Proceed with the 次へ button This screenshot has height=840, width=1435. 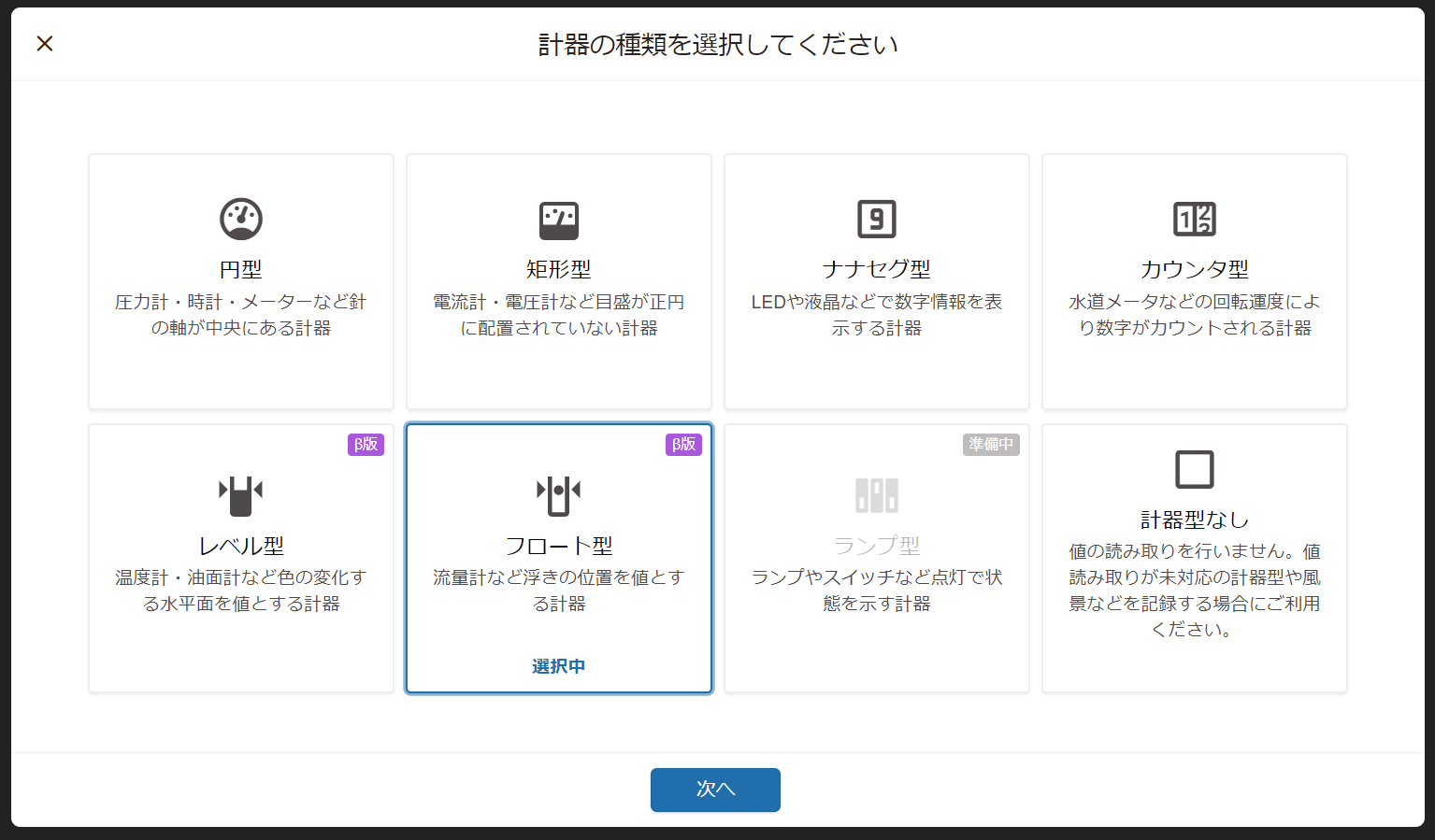coord(715,790)
